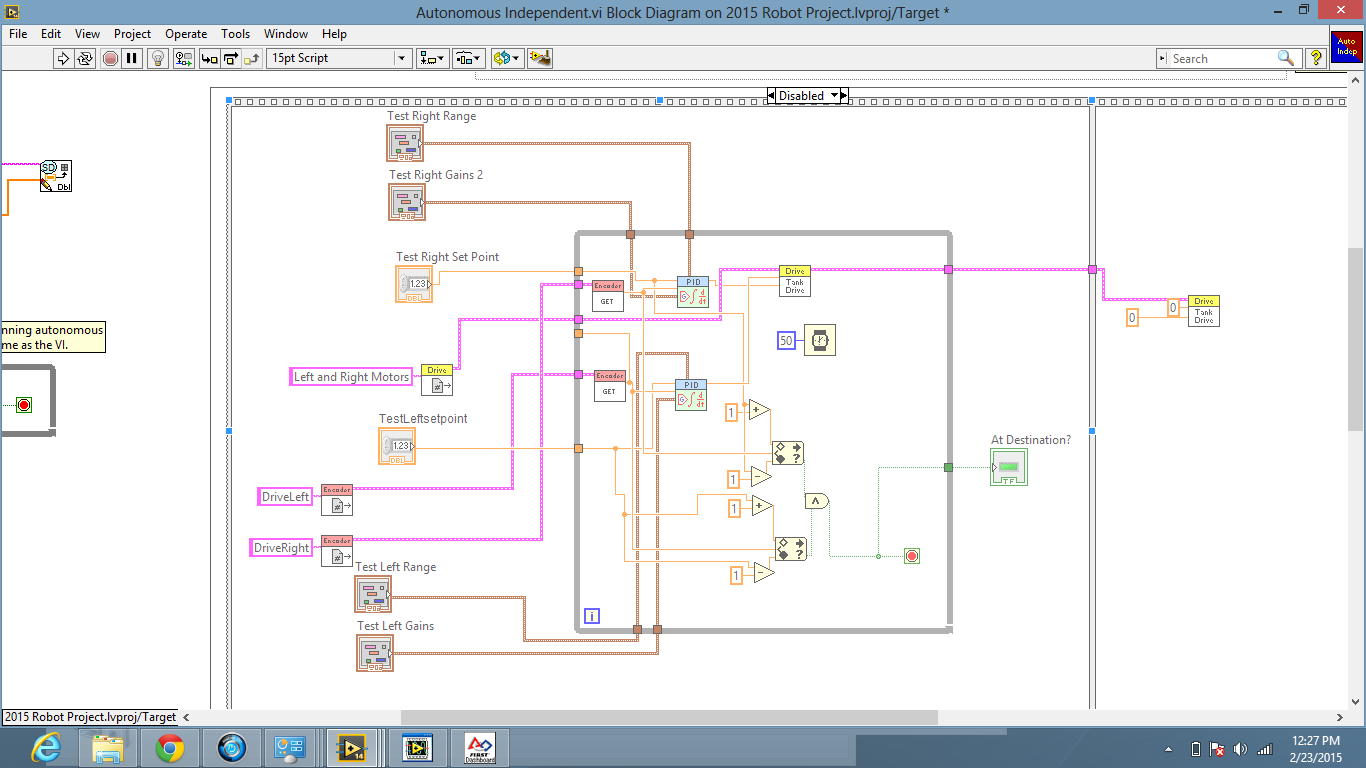Click the DriveRight string constant
The width and height of the screenshot is (1366, 768).
click(x=282, y=548)
